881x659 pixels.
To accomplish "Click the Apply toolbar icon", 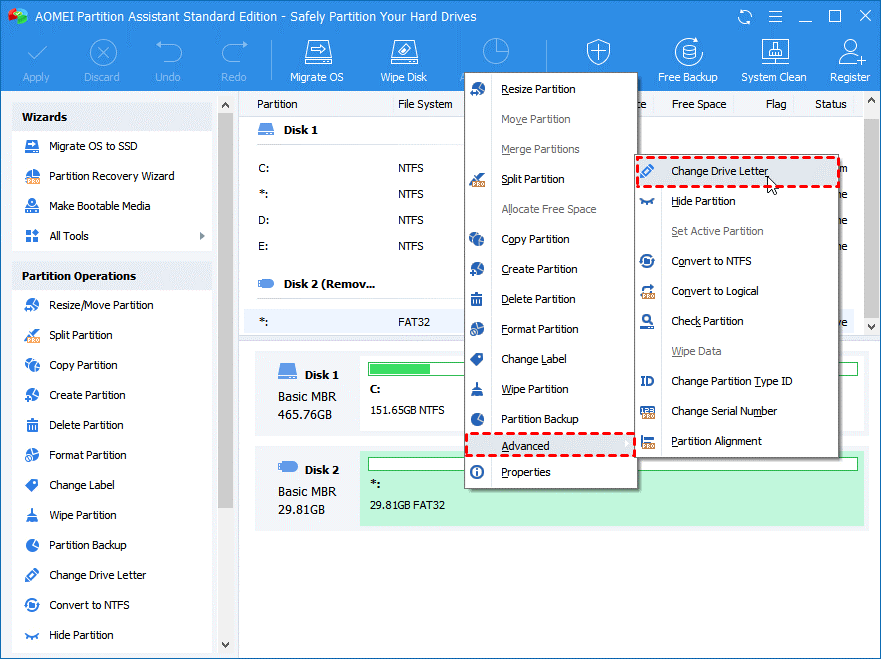I will click(x=36, y=58).
